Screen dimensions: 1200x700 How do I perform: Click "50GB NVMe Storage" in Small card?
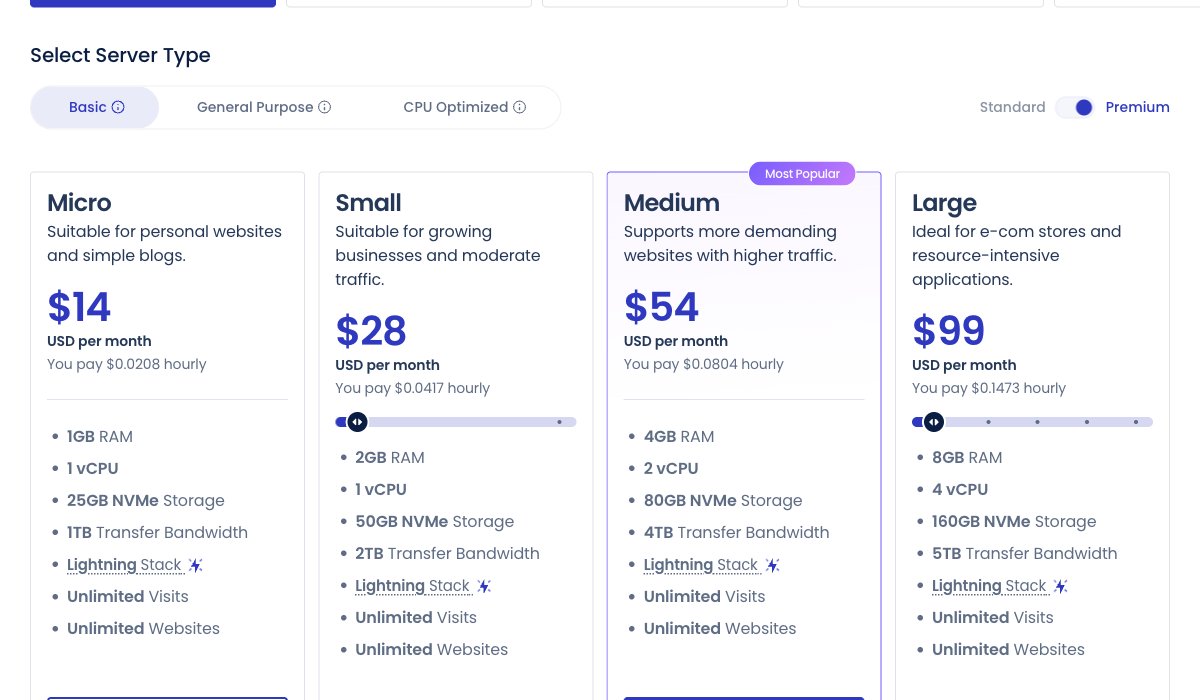[434, 522]
